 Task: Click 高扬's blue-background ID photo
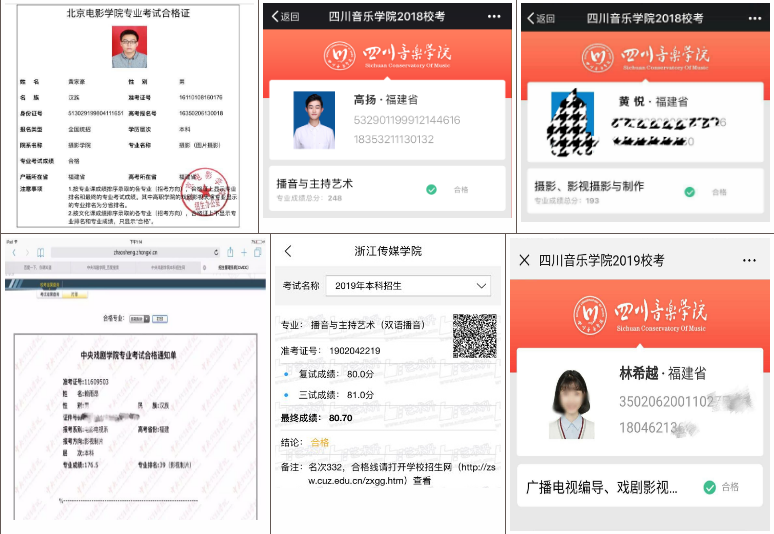click(314, 120)
